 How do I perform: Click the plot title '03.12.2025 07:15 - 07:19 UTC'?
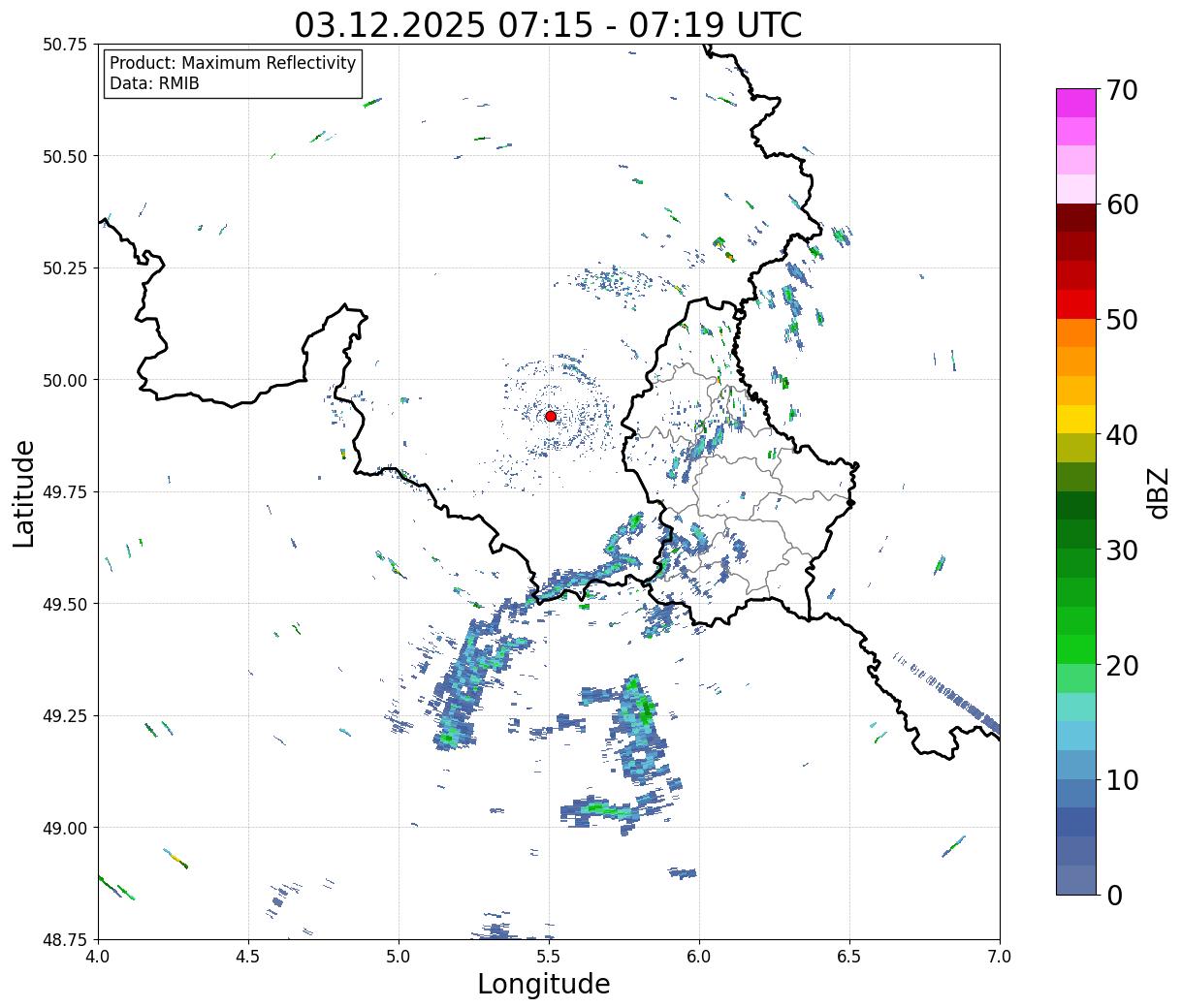click(x=549, y=25)
